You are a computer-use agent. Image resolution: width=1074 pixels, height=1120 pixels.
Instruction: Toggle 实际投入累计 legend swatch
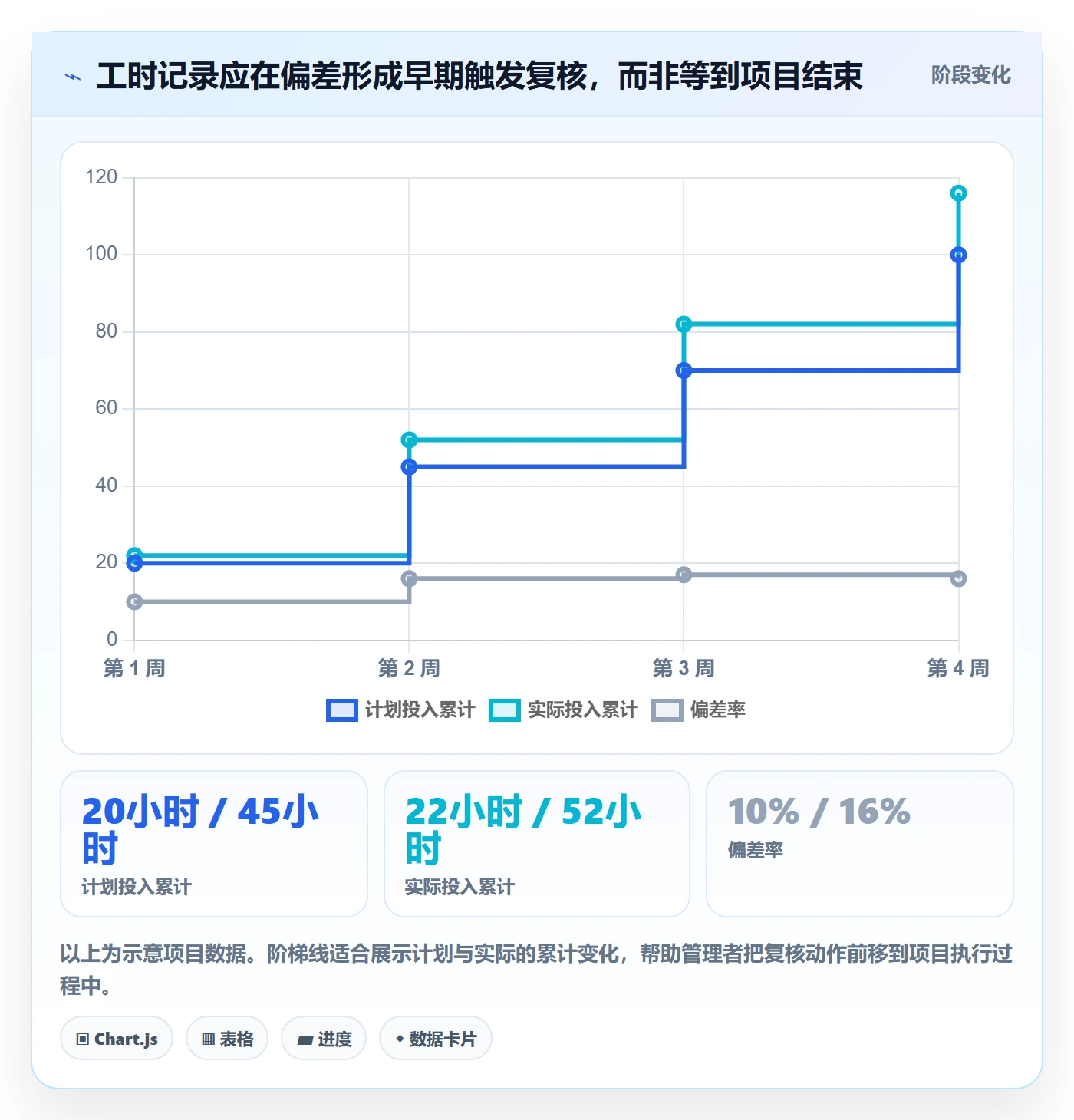click(x=505, y=710)
